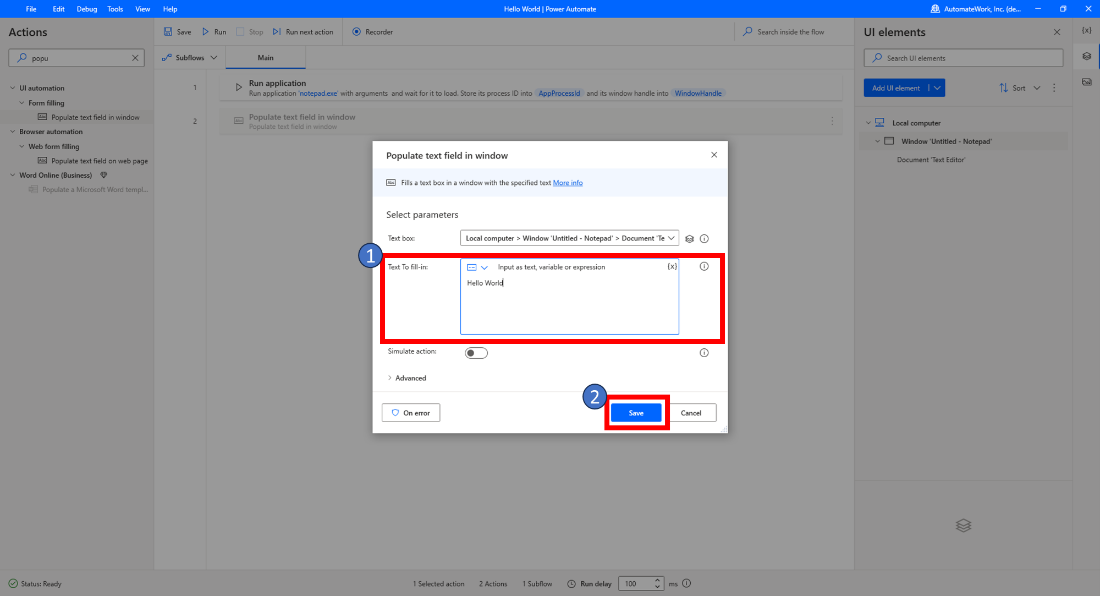This screenshot has height=596, width=1100.
Task: Select the Document 'Text Editor' UI element
Action: tap(931, 160)
